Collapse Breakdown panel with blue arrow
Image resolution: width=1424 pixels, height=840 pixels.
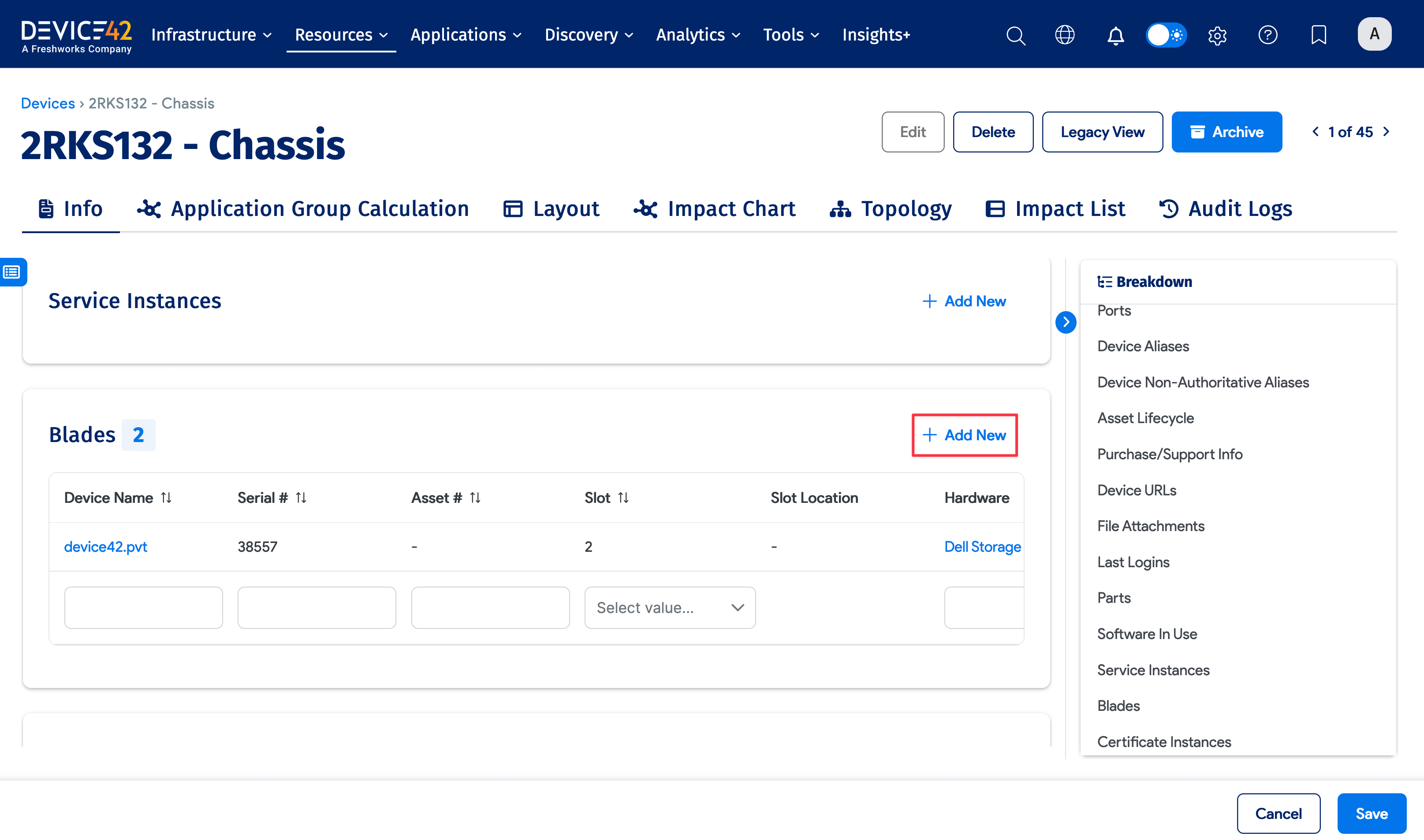click(x=1066, y=322)
